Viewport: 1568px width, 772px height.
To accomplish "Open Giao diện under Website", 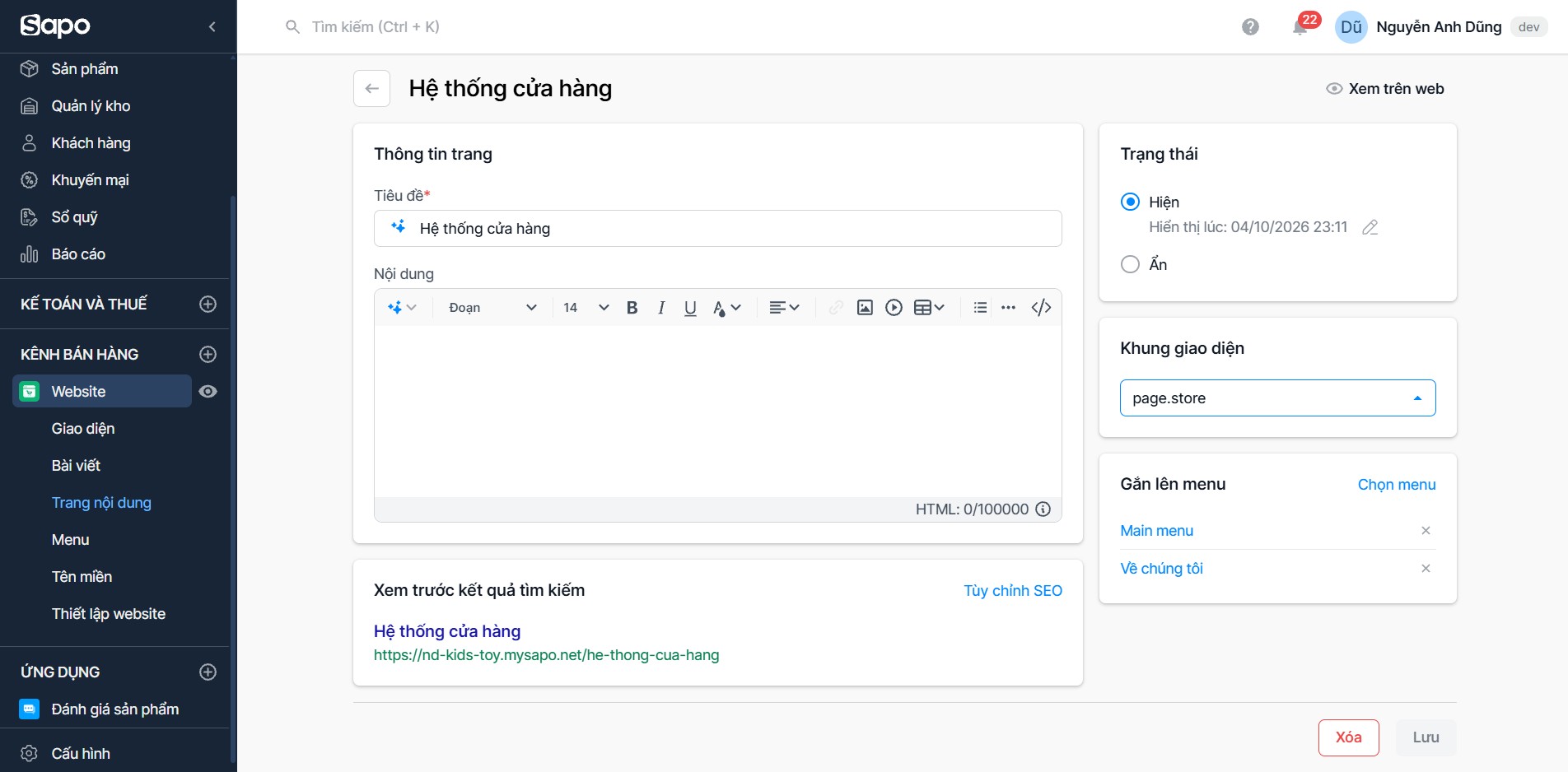I will (x=83, y=429).
